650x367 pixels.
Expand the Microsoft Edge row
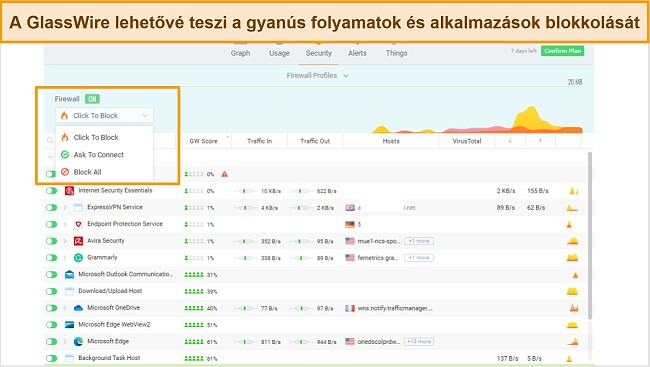tap(65, 341)
